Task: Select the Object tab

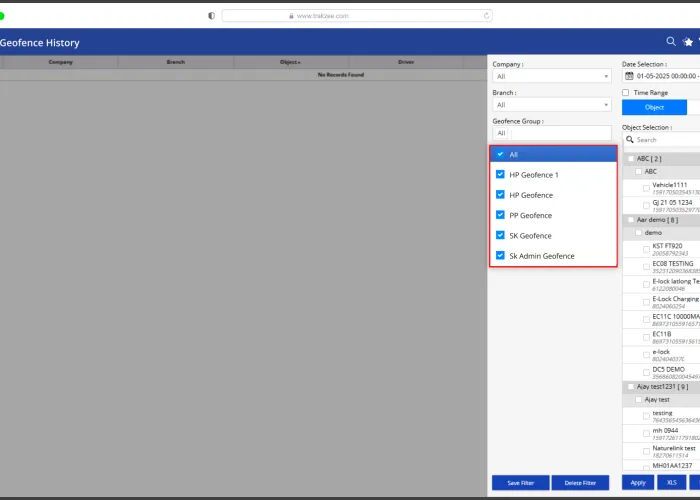Action: click(x=654, y=107)
